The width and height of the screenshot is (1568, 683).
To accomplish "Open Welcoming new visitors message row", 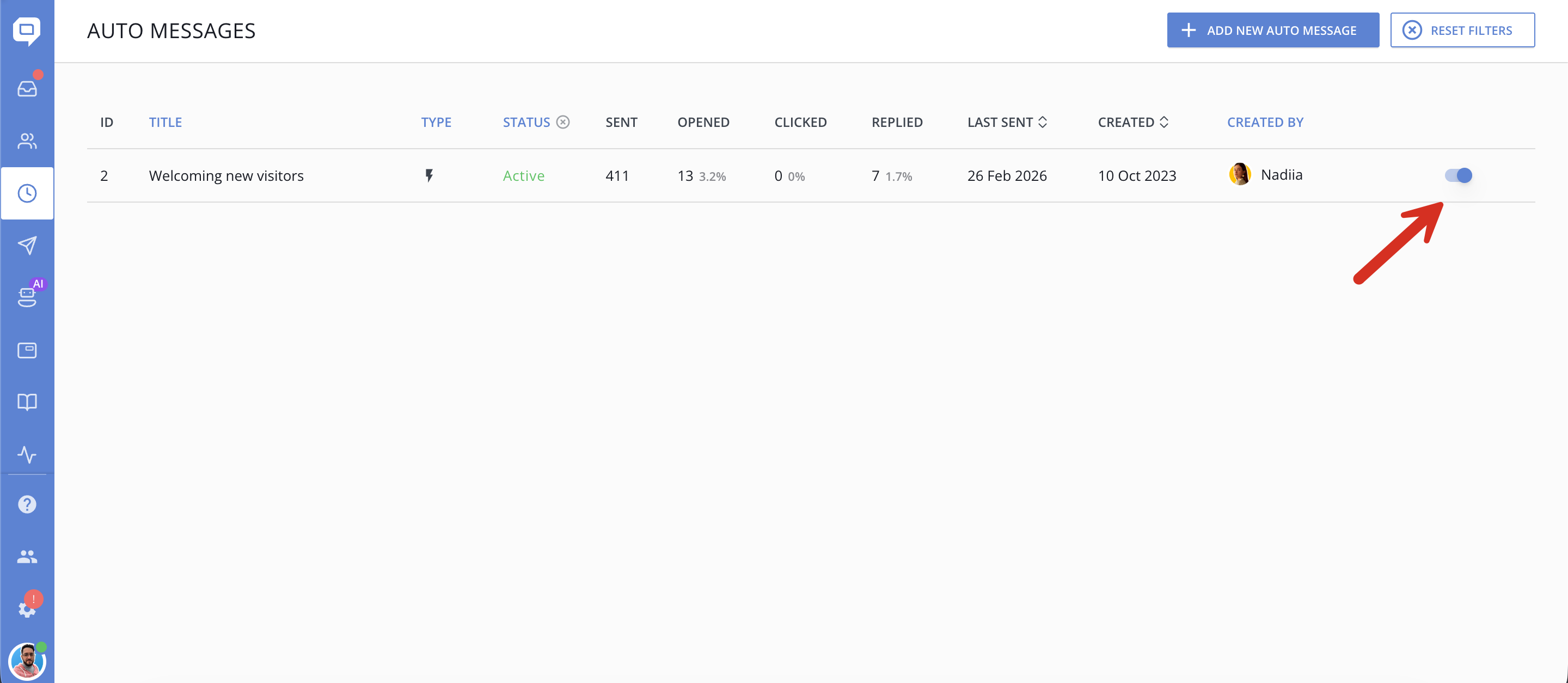I will [x=226, y=176].
